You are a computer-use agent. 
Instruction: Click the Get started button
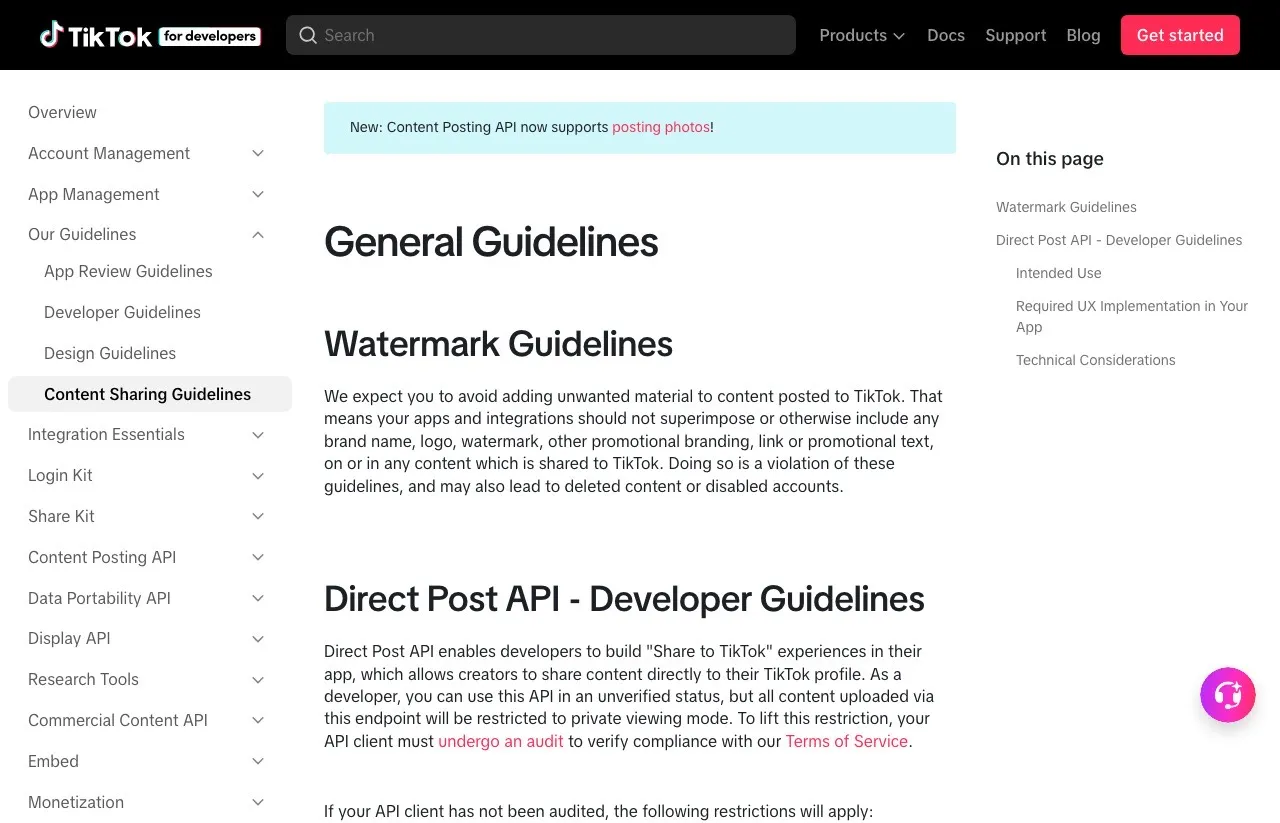(1180, 35)
